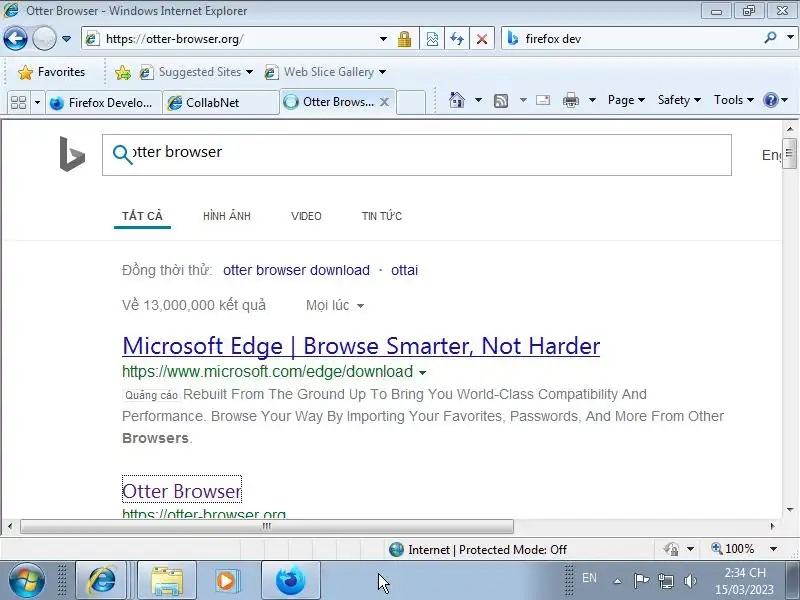Click Internet Protected Mode status zone
800x600 pixels.
(478, 549)
